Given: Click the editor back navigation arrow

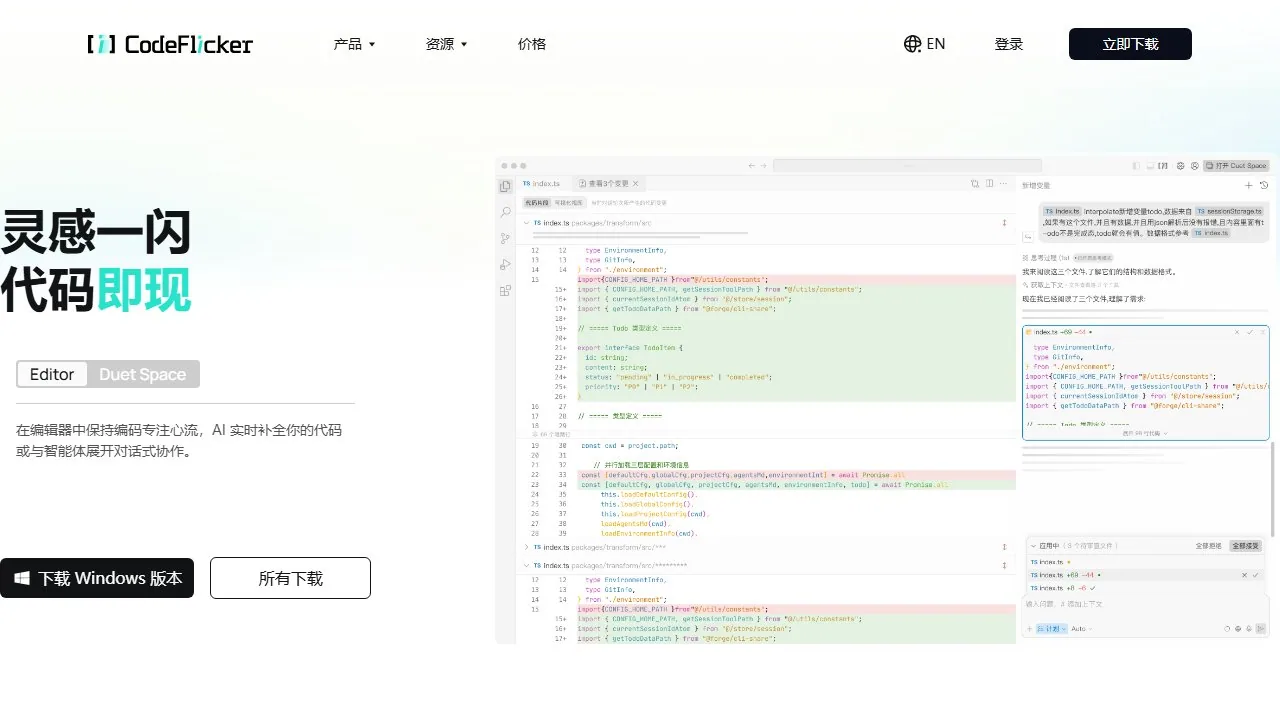Looking at the screenshot, I should (x=752, y=165).
